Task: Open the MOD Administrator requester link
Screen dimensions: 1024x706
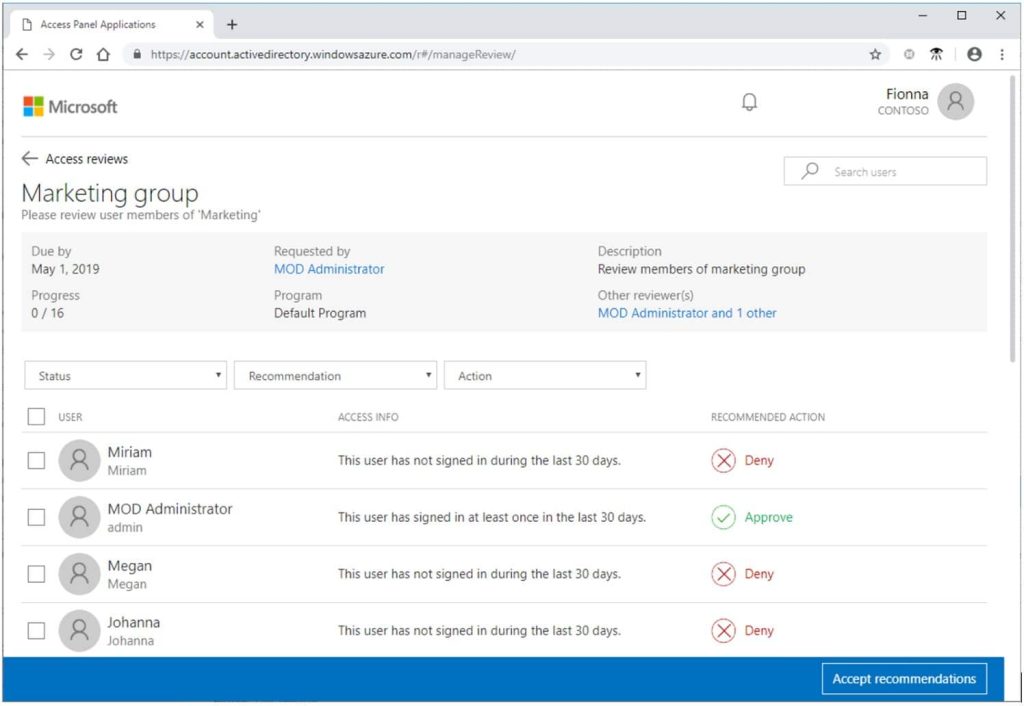Action: (x=329, y=269)
